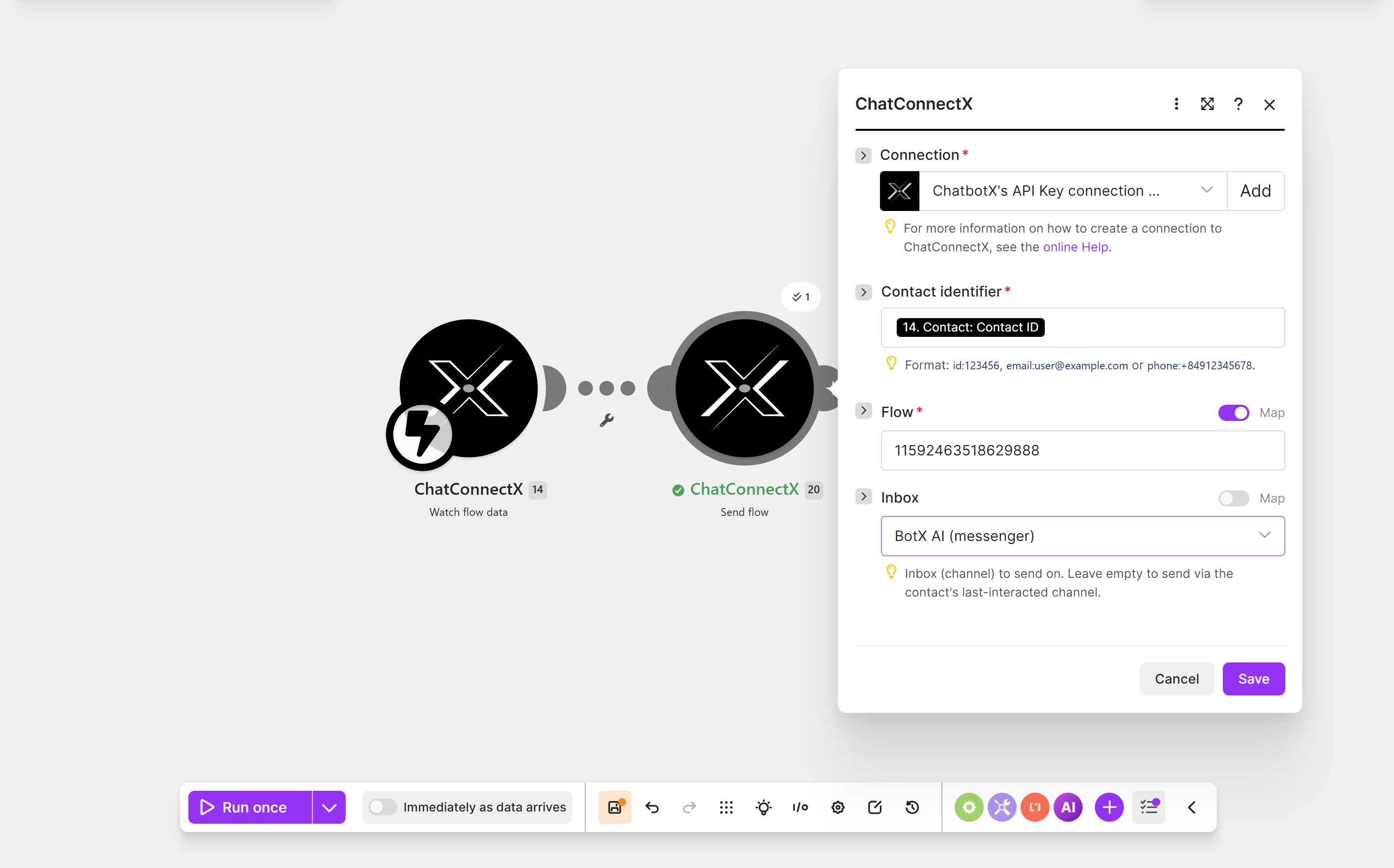Click the lightning instant trigger badge
The height and width of the screenshot is (868, 1394).
[422, 435]
